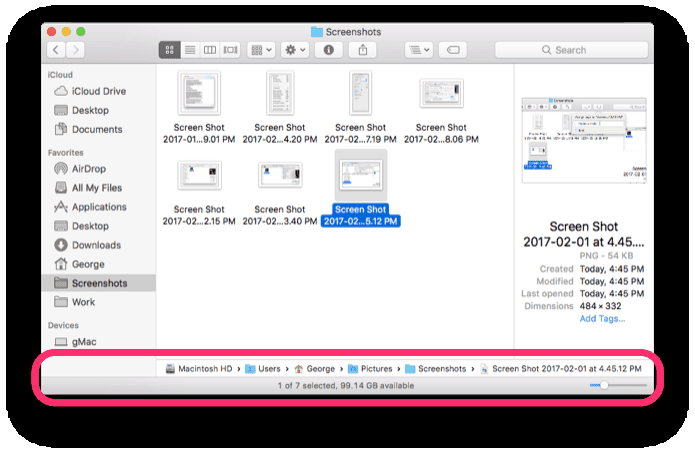Open the item arrangement dropdown
The height and width of the screenshot is (453, 695).
point(262,50)
